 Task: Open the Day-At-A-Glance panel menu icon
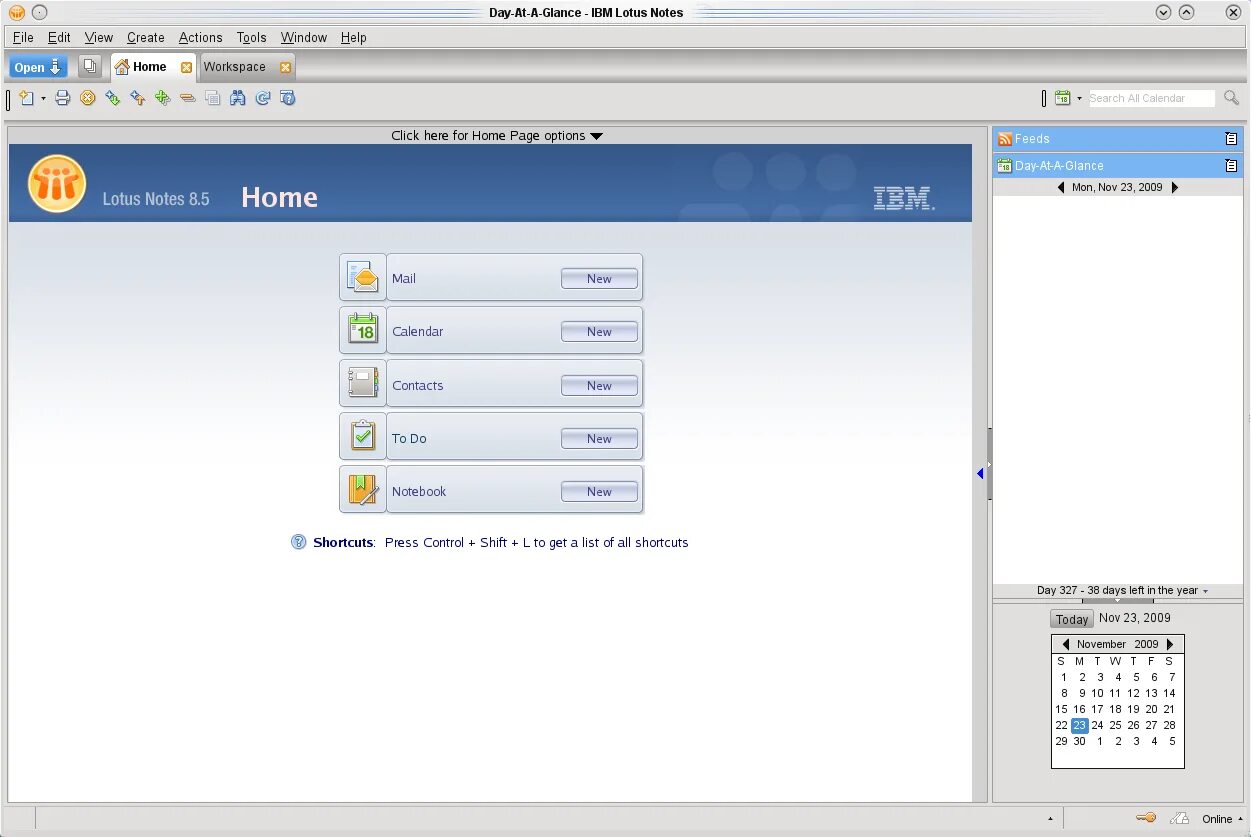tap(1231, 166)
